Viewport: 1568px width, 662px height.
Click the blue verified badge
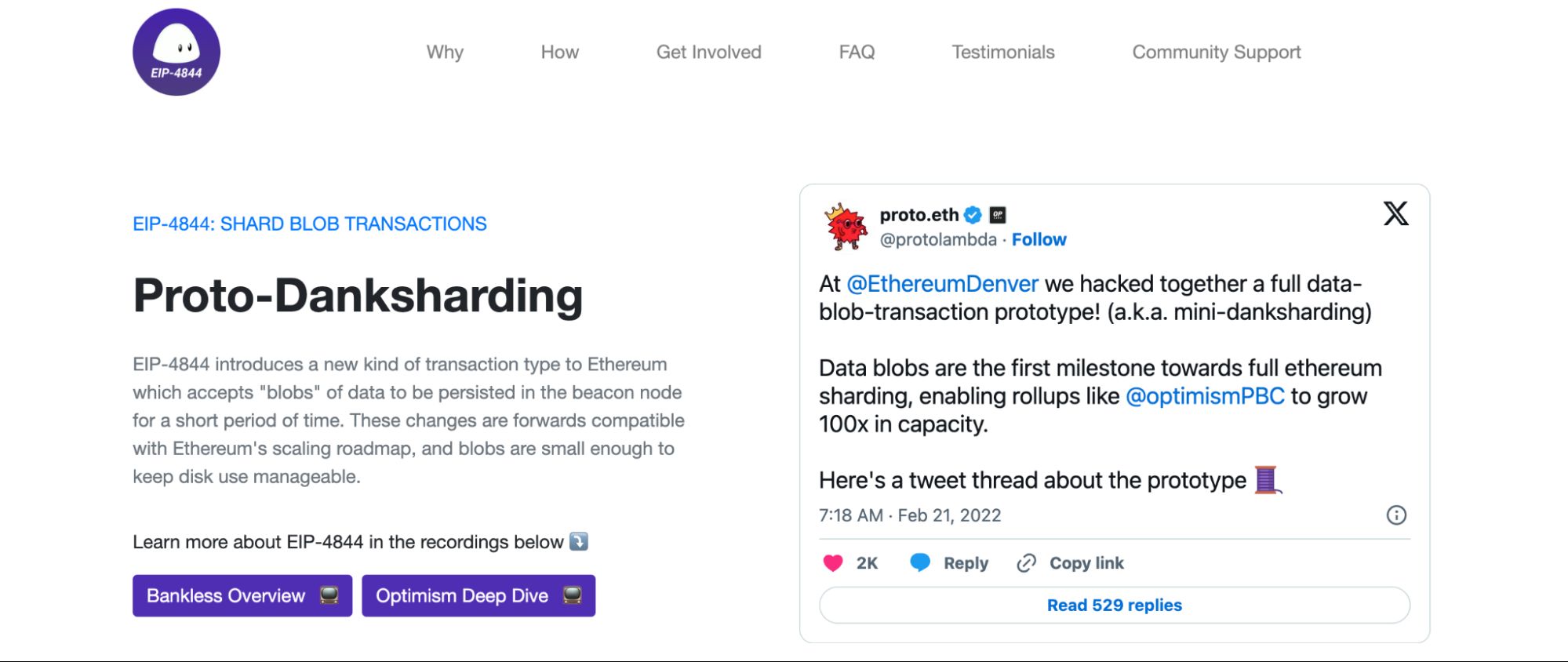[x=973, y=215]
